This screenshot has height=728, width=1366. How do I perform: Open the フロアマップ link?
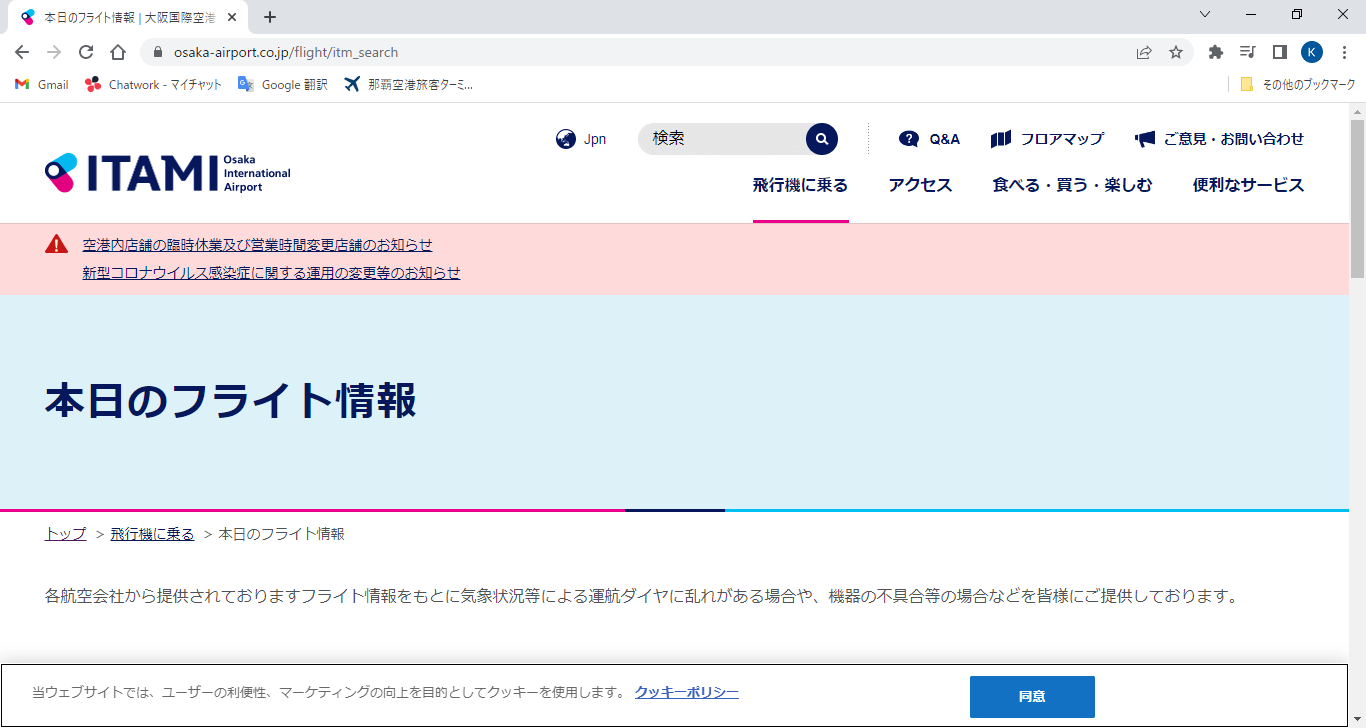[x=1062, y=139]
